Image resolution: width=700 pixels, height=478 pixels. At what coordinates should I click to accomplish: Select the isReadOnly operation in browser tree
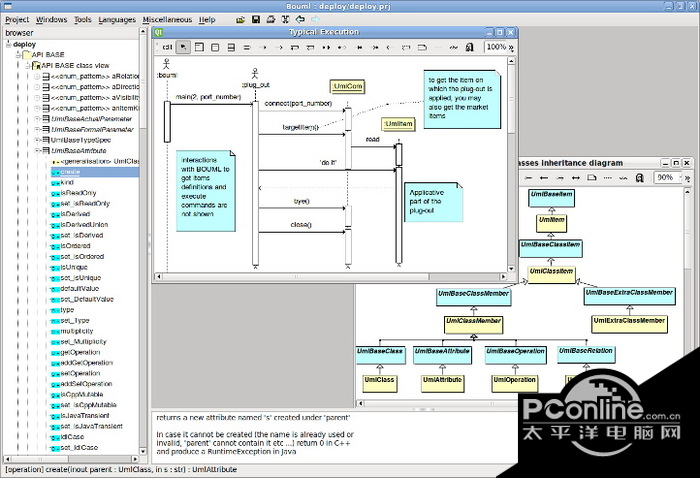[78, 193]
